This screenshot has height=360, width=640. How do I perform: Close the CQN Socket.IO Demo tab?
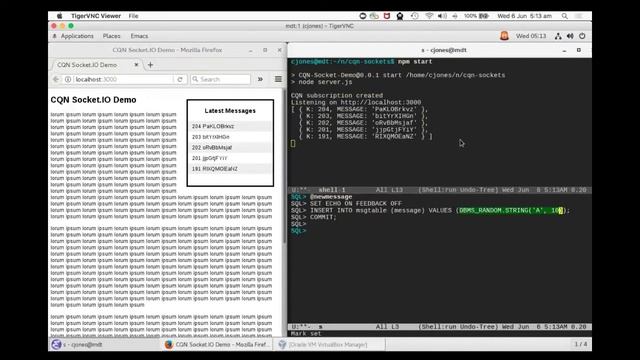point(136,64)
